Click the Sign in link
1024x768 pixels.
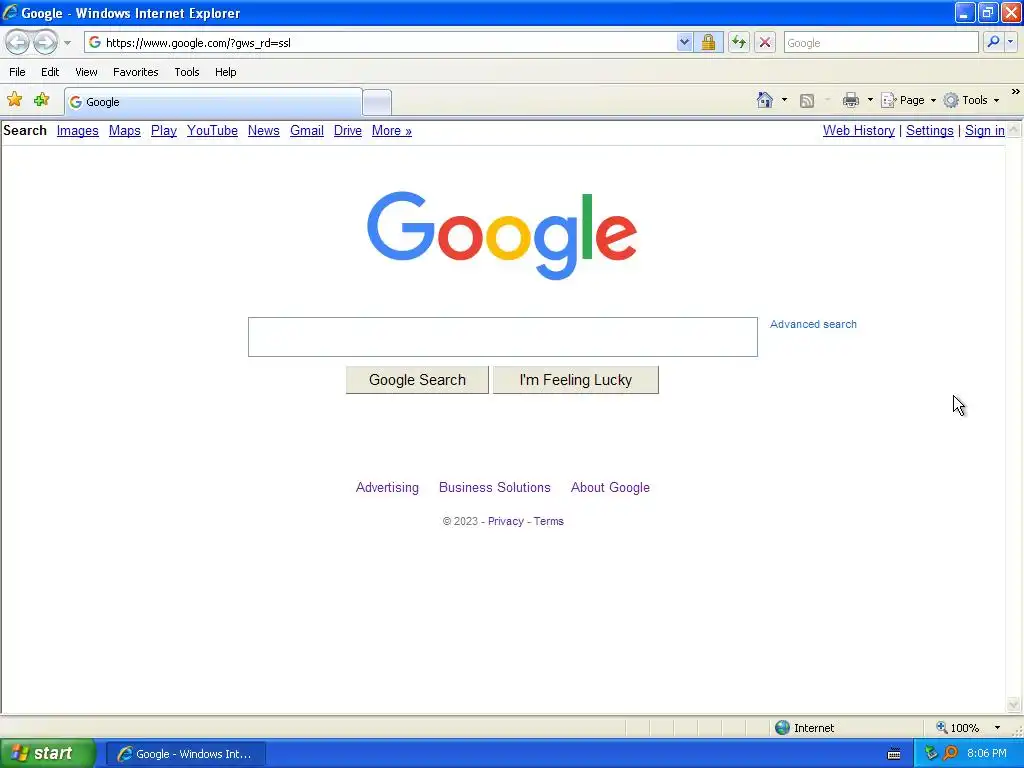pos(985,131)
